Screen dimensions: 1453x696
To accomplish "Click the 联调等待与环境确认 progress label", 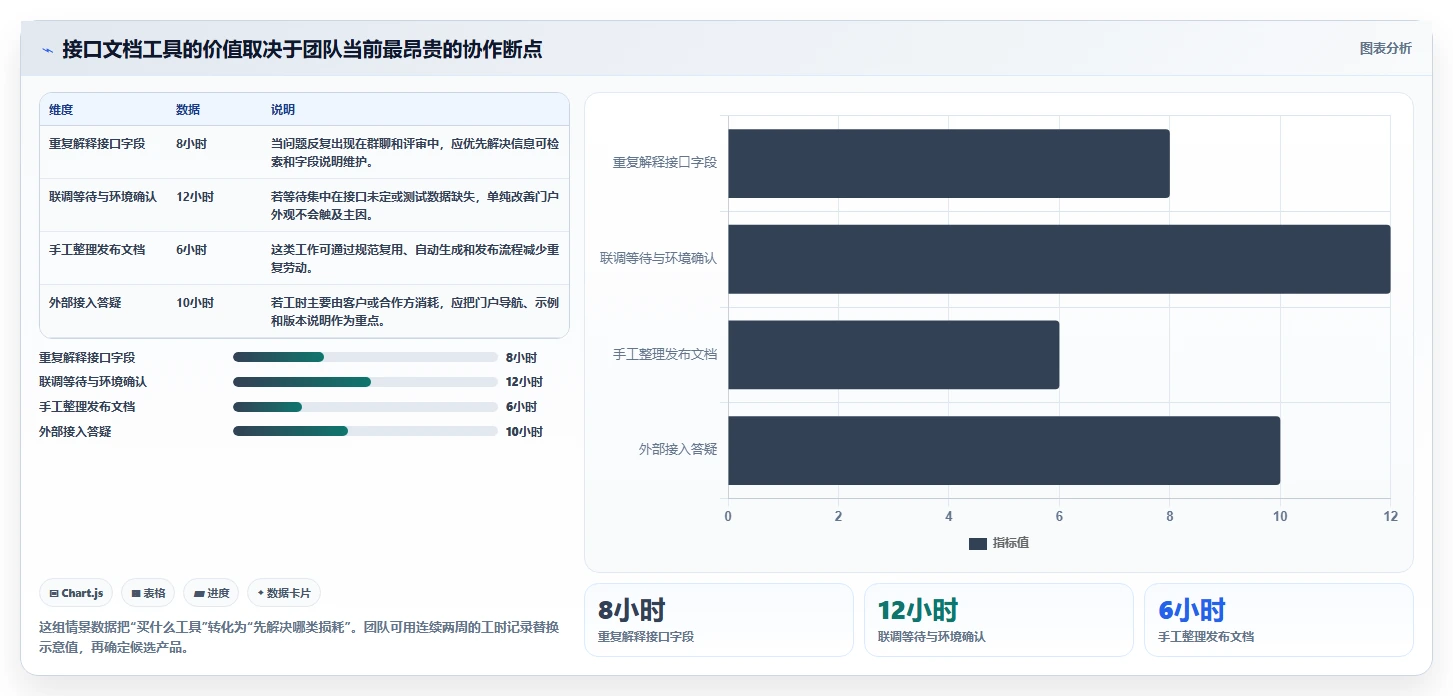I will pos(93,382).
